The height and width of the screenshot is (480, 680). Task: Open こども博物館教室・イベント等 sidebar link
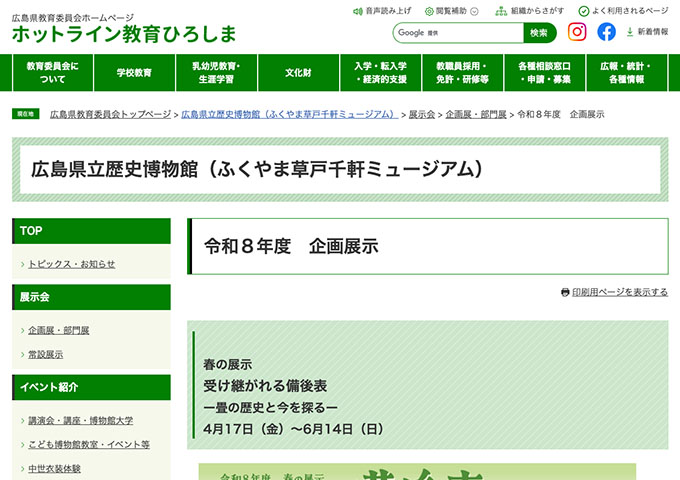click(x=89, y=444)
